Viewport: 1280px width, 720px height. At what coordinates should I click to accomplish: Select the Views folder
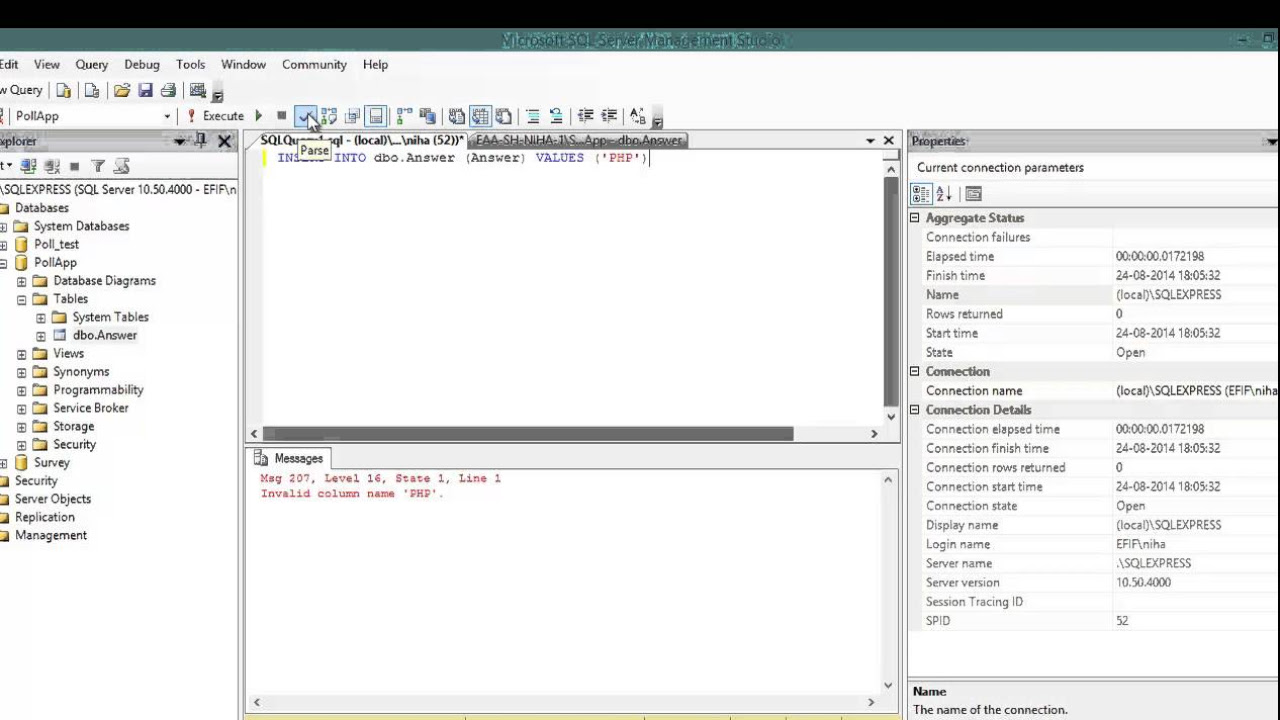coord(69,353)
